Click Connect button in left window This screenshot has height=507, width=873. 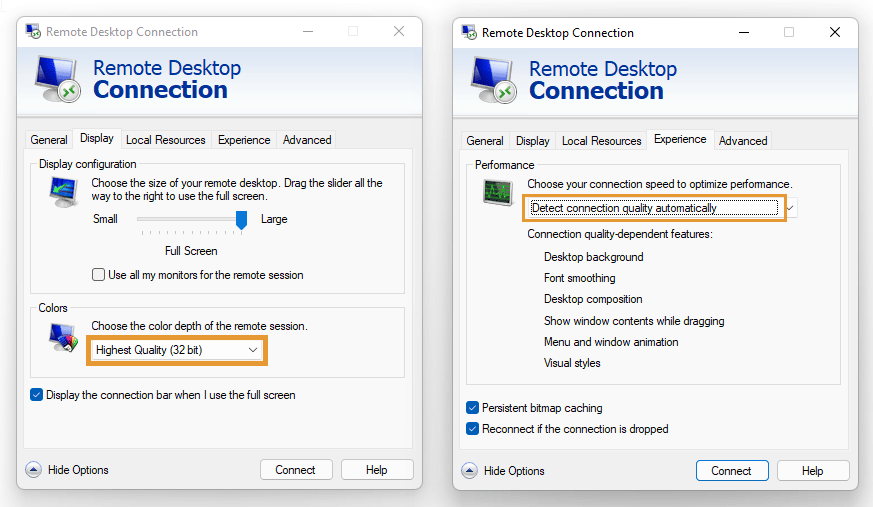click(x=296, y=470)
